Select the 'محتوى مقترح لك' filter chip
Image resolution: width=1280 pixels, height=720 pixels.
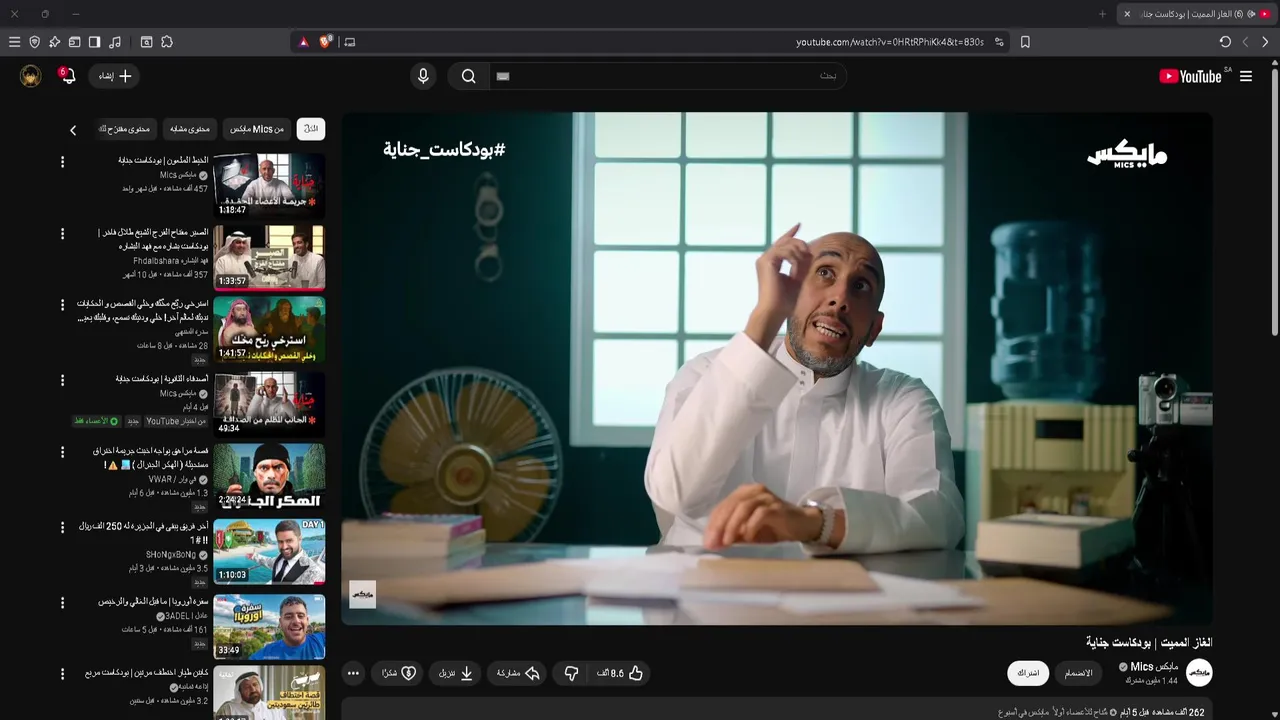[x=126, y=129]
